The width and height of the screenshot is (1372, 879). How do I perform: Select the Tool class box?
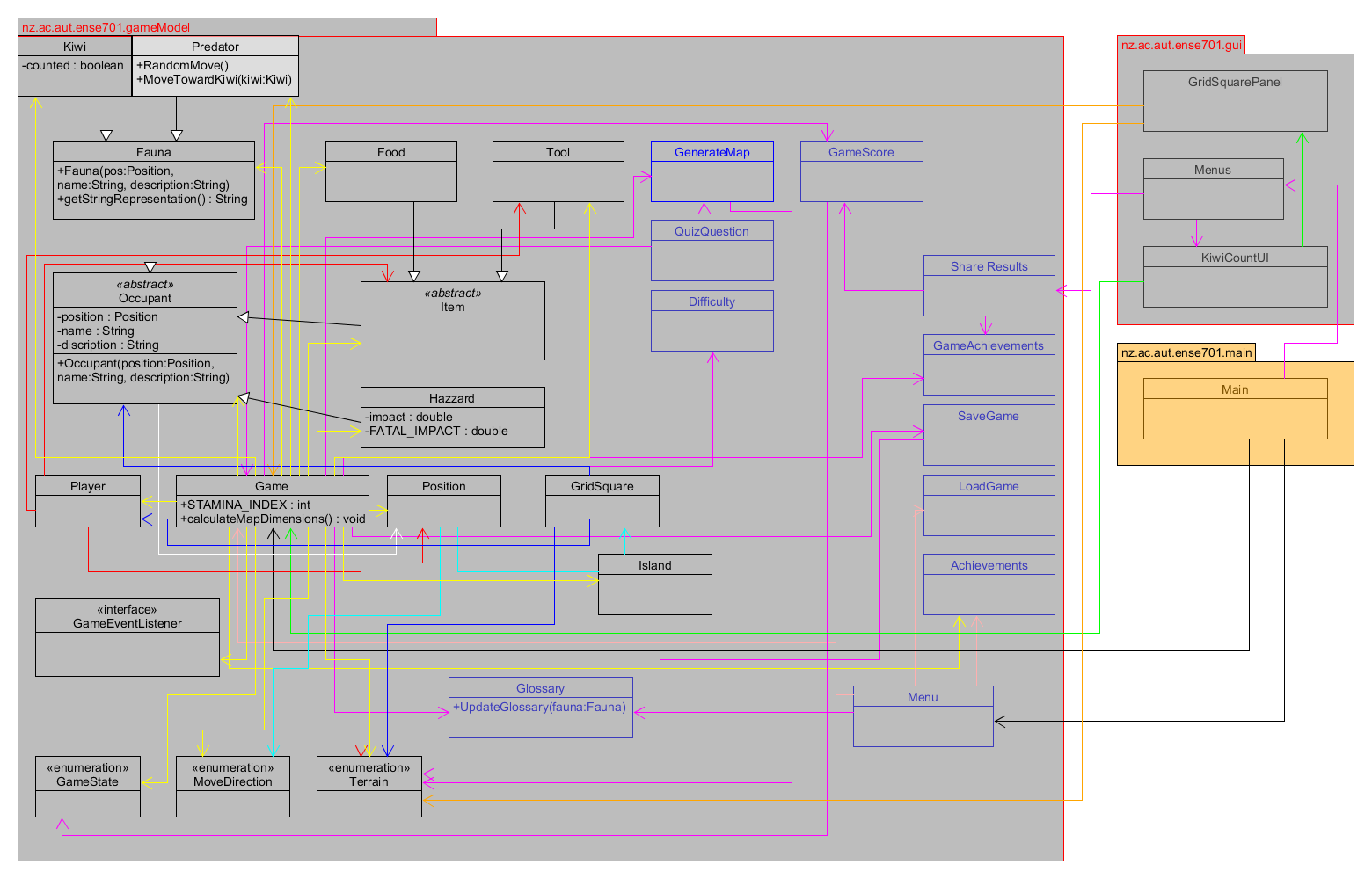point(558,171)
